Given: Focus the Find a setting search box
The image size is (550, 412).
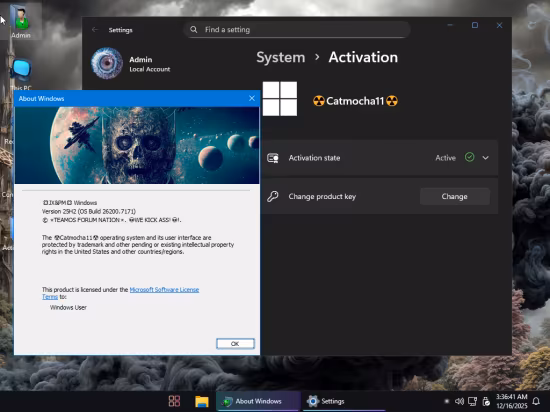Looking at the screenshot, I should (x=297, y=29).
